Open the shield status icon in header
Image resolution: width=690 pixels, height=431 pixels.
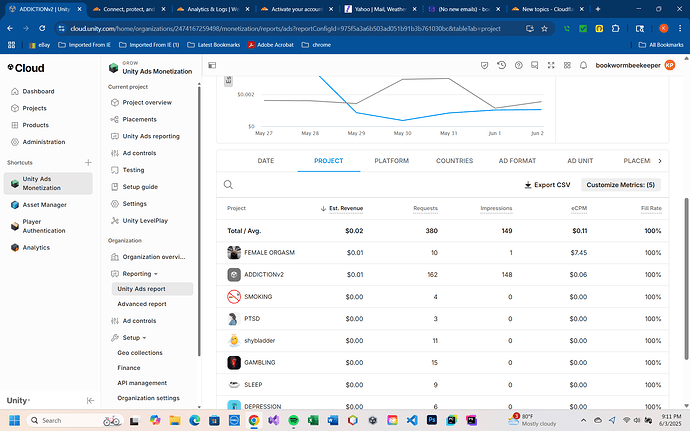(484, 65)
